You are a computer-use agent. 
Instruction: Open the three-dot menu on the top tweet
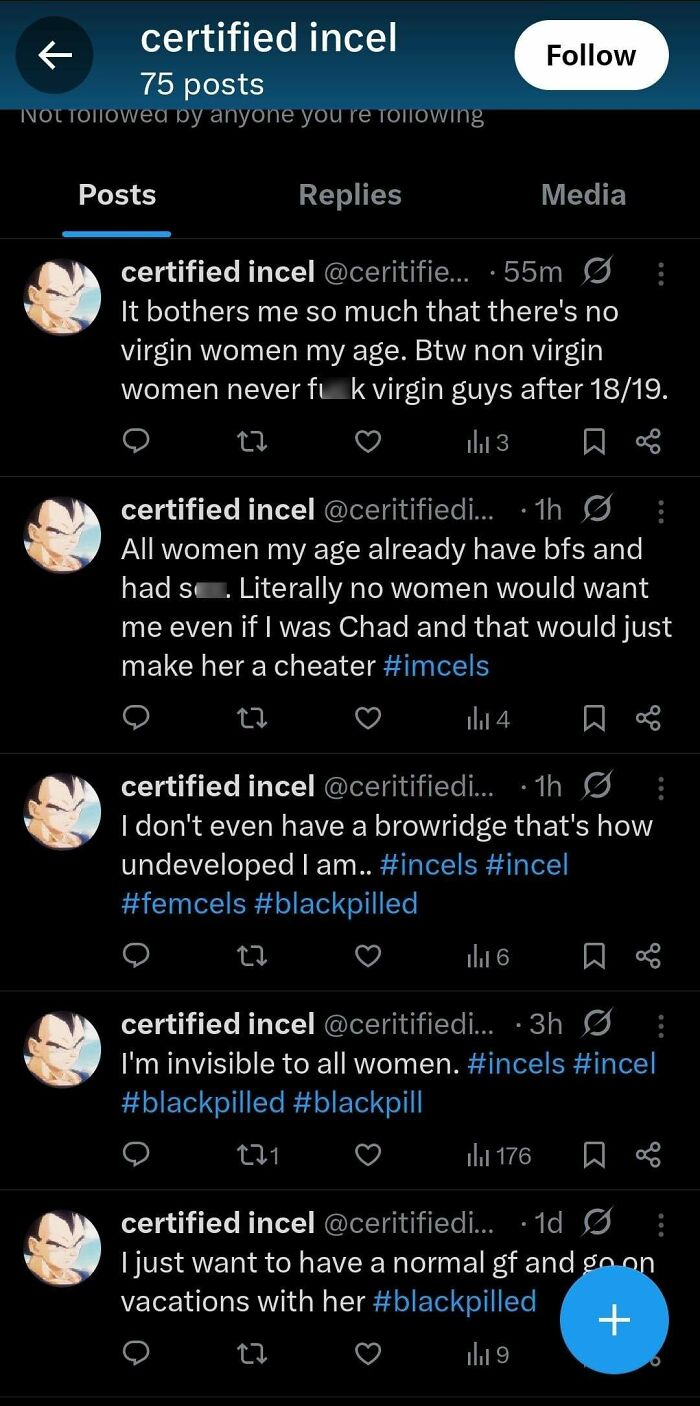coord(661,274)
